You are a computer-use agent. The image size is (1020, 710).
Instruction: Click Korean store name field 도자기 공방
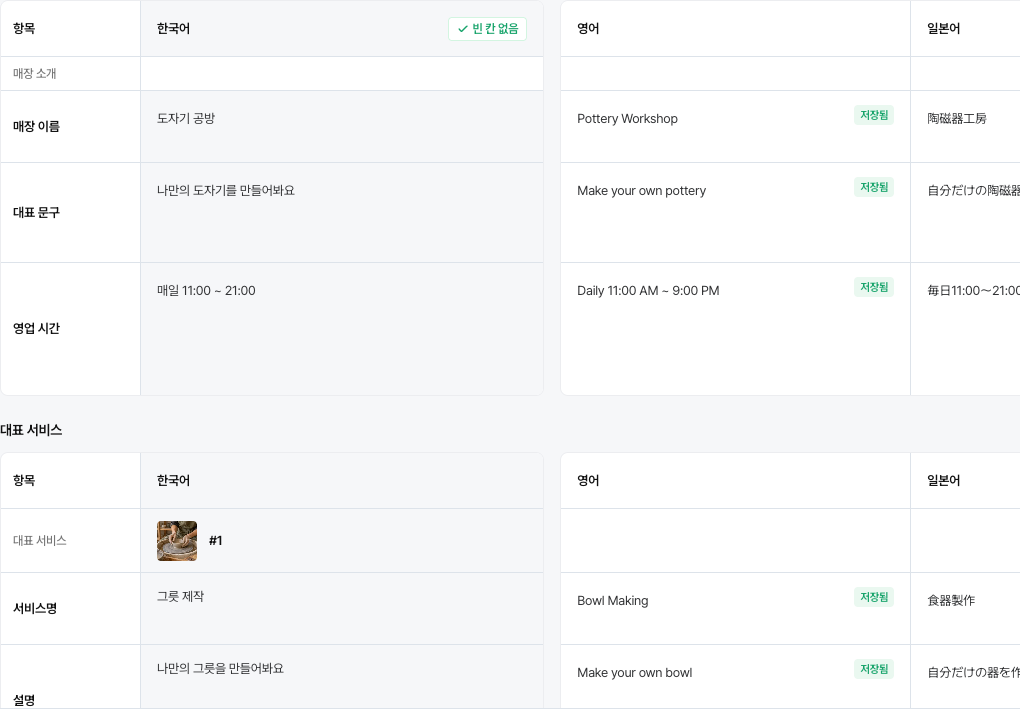342,126
